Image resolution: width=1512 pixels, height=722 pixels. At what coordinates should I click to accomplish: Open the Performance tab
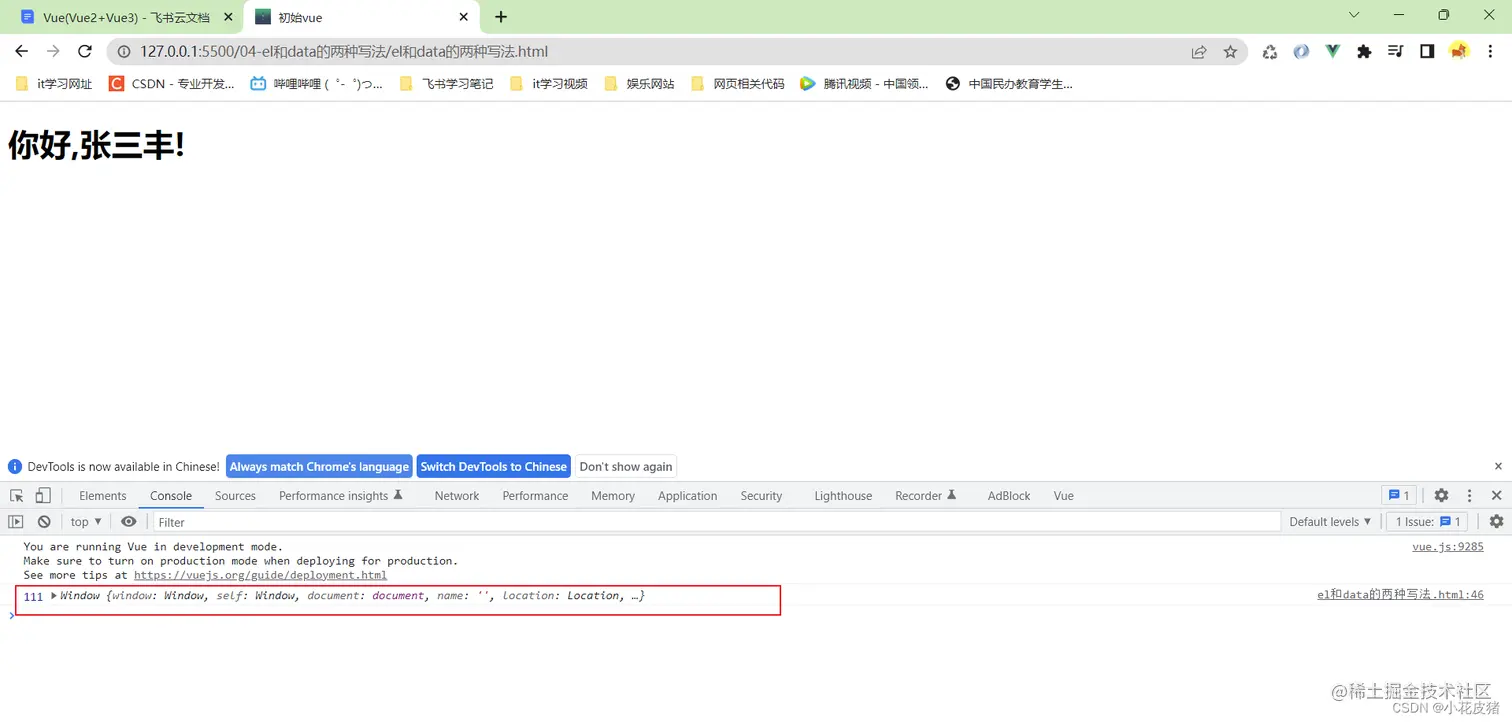click(x=535, y=496)
